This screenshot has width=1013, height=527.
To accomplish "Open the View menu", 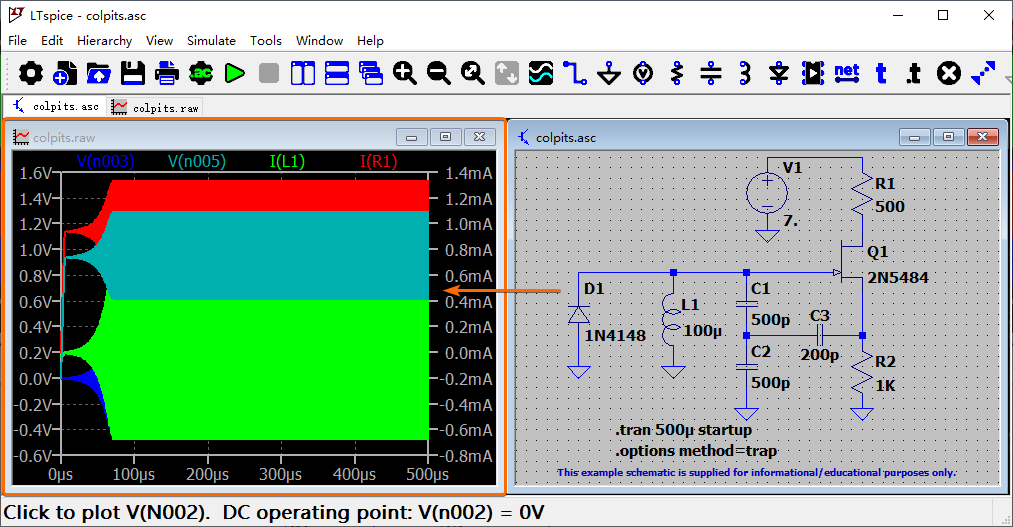I will pyautogui.click(x=160, y=41).
